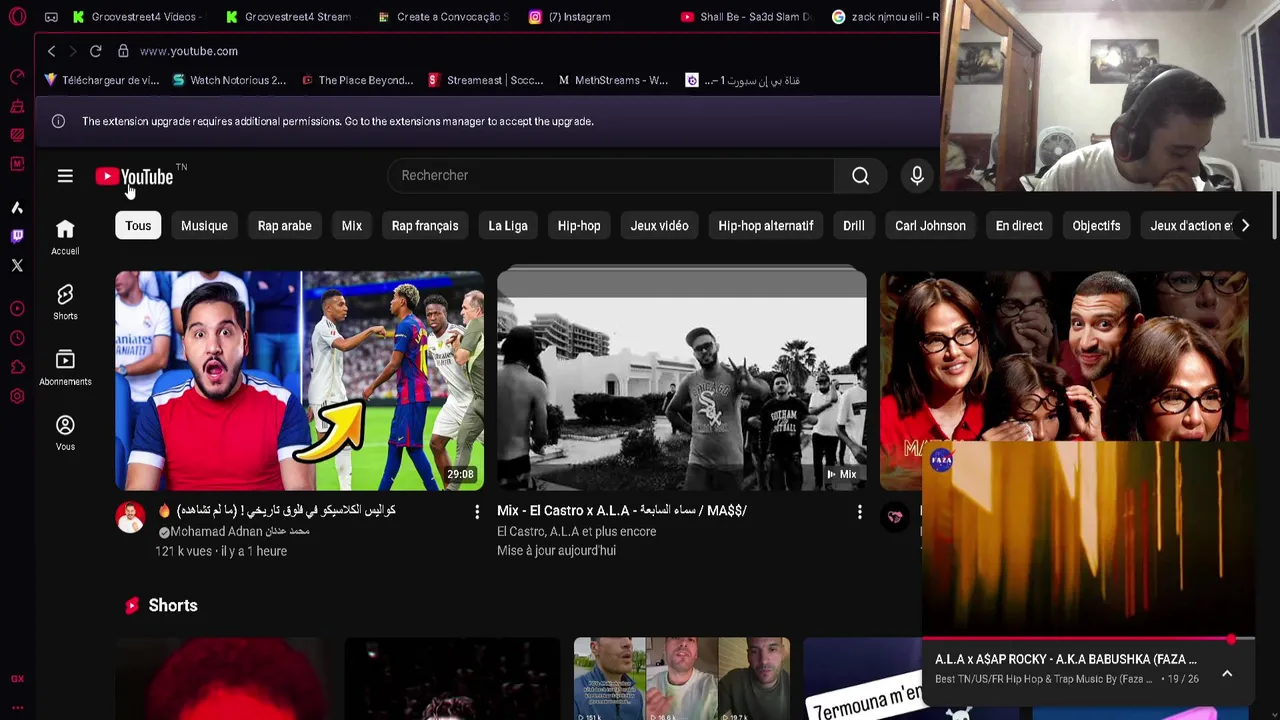The width and height of the screenshot is (1280, 720).
Task: Open The Place Beyond... bookmark
Action: click(x=357, y=81)
